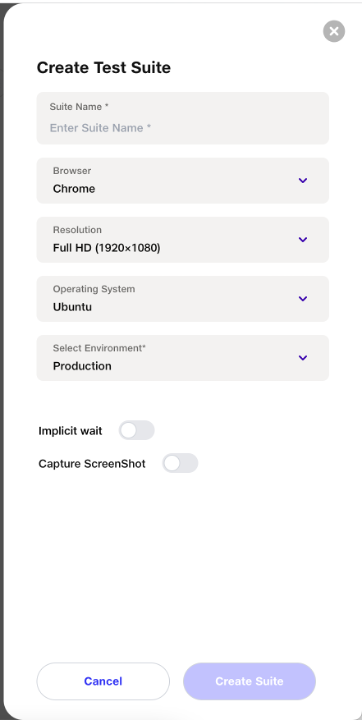This screenshot has width=362, height=720.
Task: Click the Browser field chevron arrow
Action: [x=303, y=180]
